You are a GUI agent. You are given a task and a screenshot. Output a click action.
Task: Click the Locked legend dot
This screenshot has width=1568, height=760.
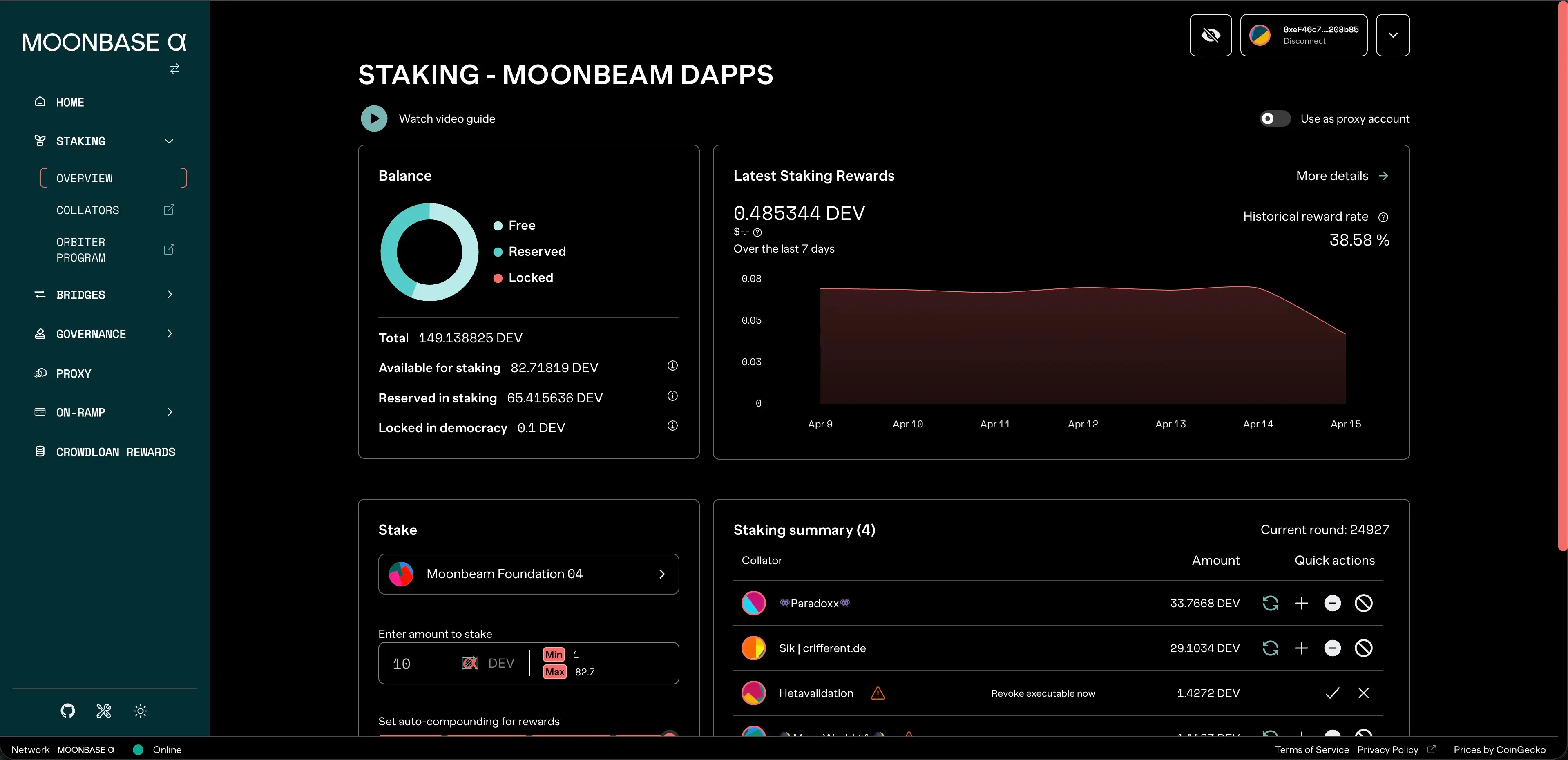[x=498, y=278]
